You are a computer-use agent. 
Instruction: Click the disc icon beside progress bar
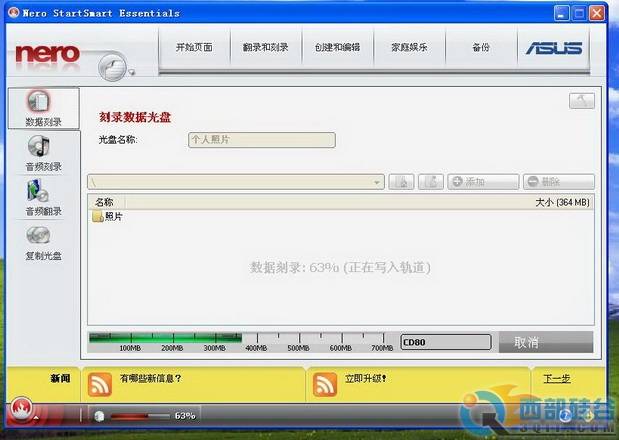click(99, 416)
